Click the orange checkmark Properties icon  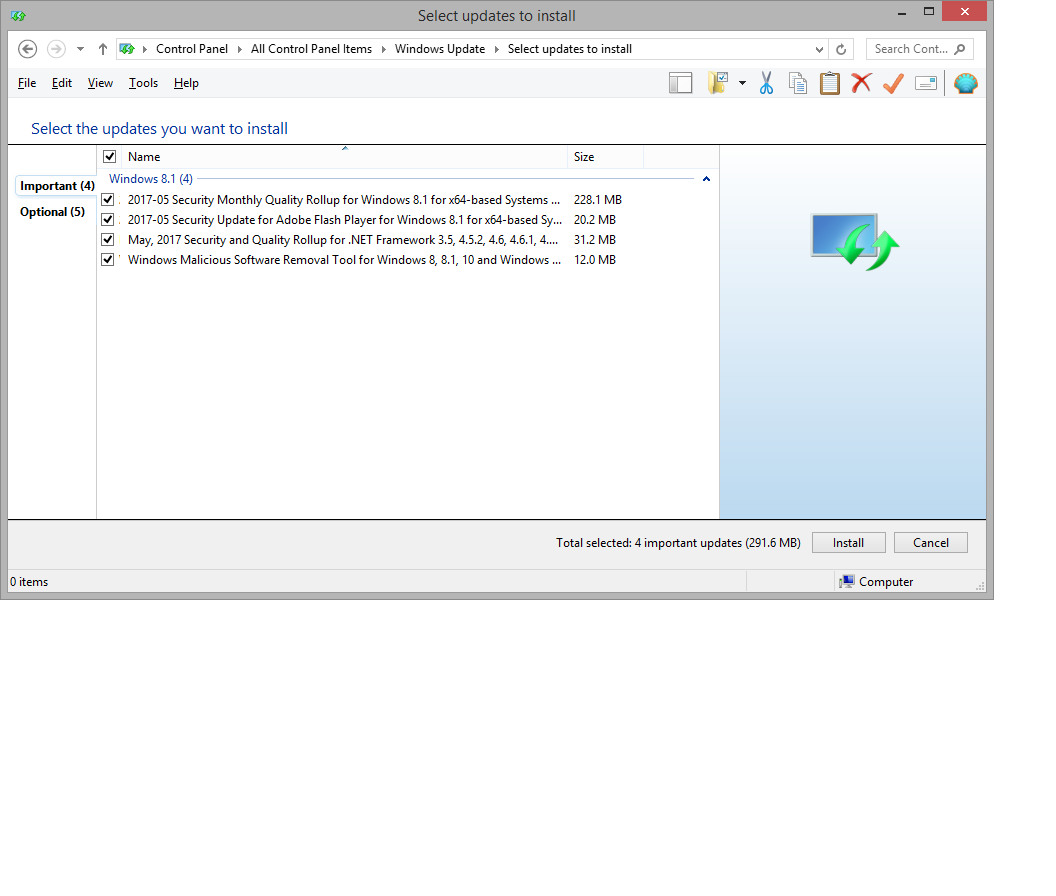[893, 84]
